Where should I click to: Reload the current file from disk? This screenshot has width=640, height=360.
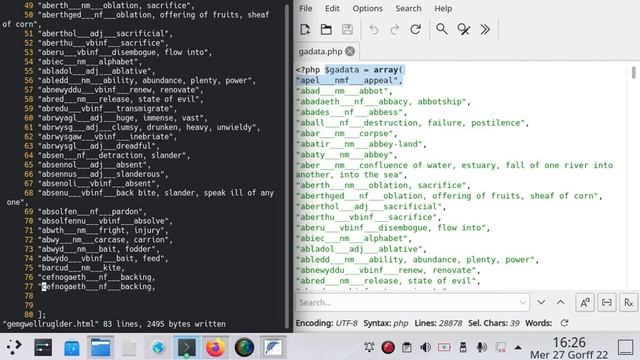coord(416,29)
